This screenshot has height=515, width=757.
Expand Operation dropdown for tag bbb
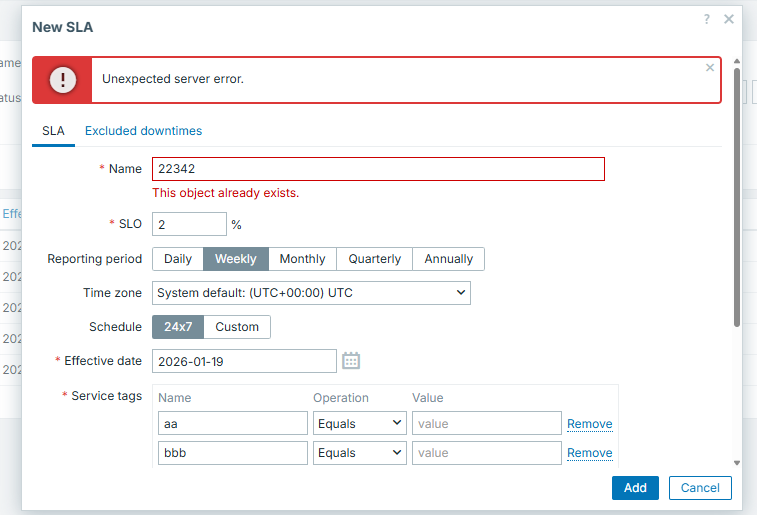359,453
